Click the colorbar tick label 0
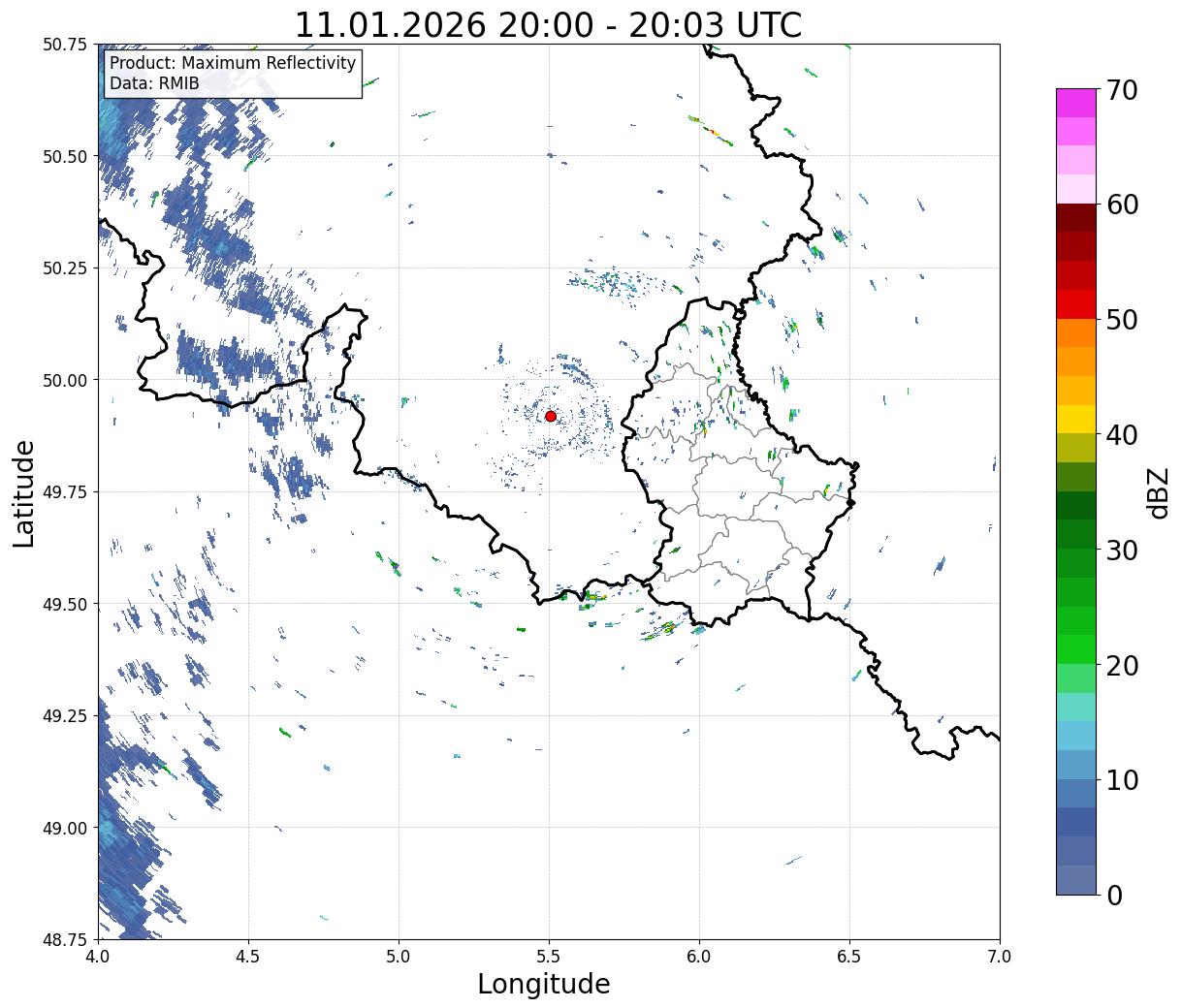The height and width of the screenshot is (1008, 1182). 1113,895
